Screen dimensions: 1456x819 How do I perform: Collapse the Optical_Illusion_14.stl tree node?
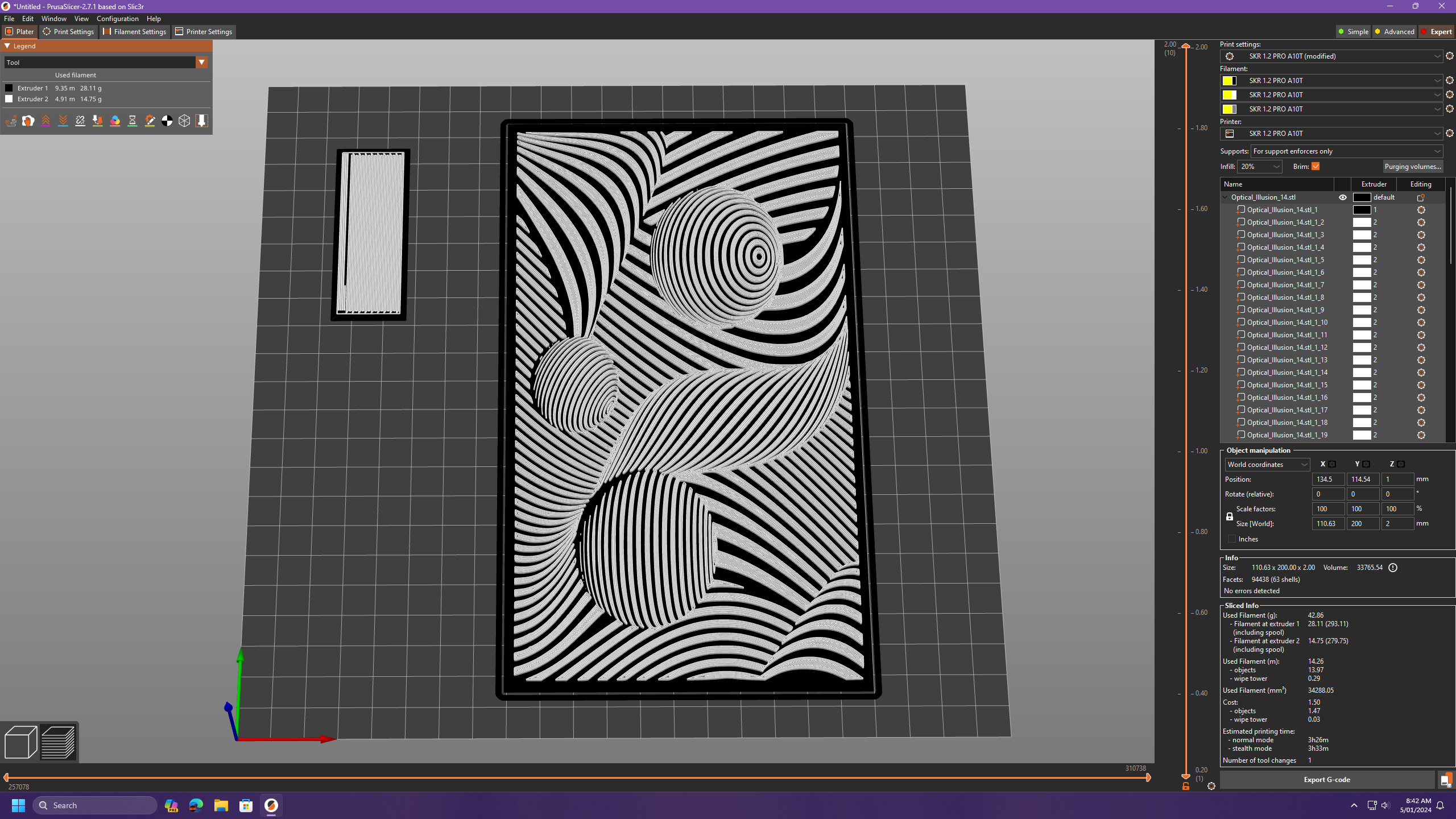(x=1225, y=197)
